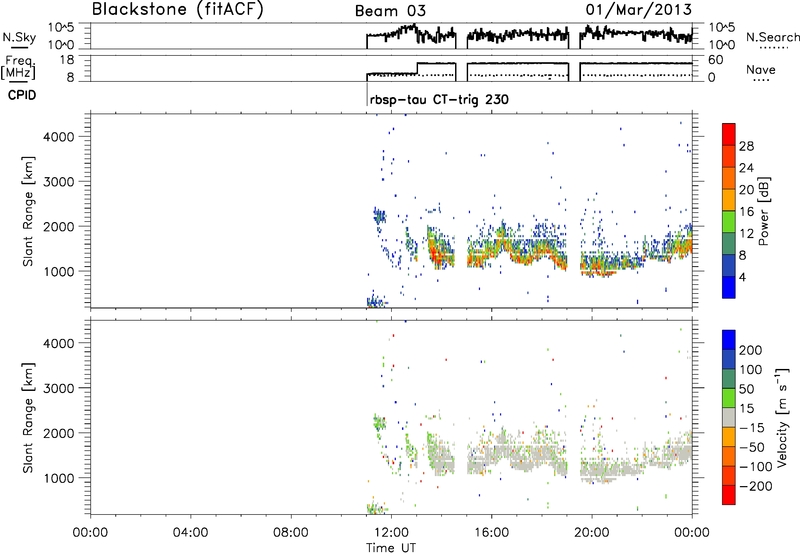Click the '1000' tick on velocity panel axis
This screenshot has height=554, width=800.
(x=59, y=478)
